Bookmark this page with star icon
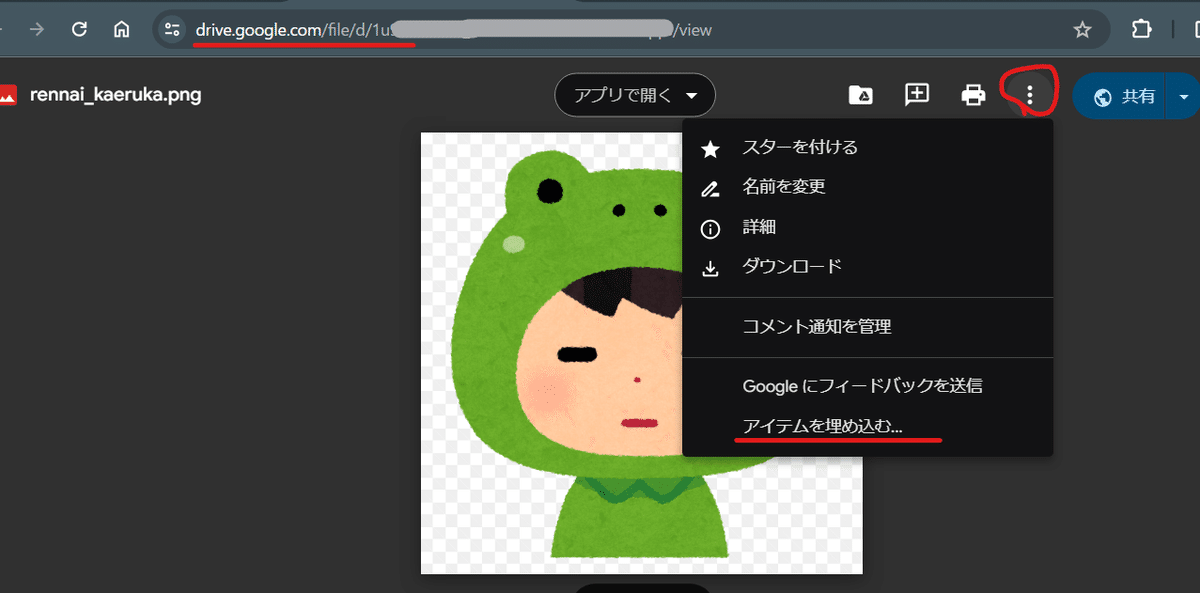Viewport: 1200px width, 593px height. (1082, 30)
